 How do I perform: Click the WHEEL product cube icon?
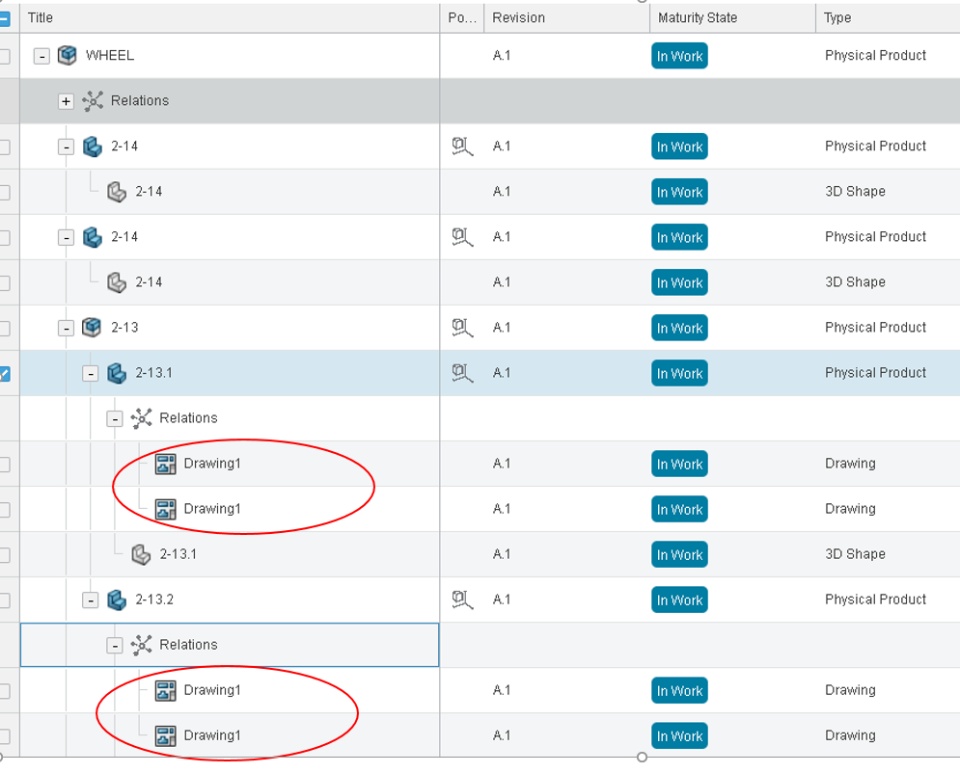point(67,55)
